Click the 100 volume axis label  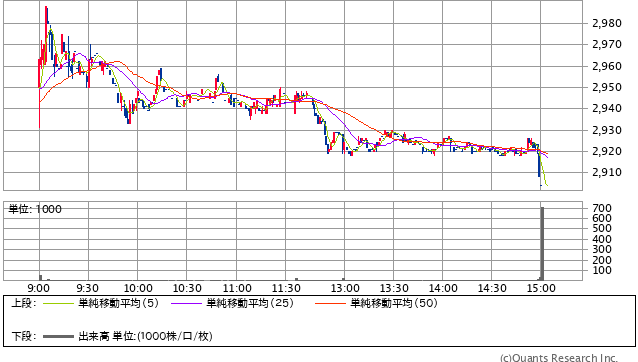pos(602,270)
